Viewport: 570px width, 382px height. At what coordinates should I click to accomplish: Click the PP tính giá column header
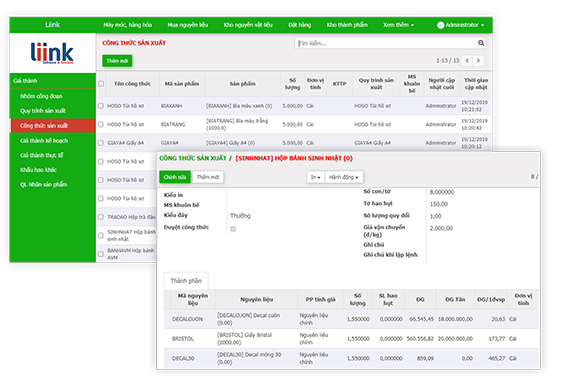tap(320, 299)
